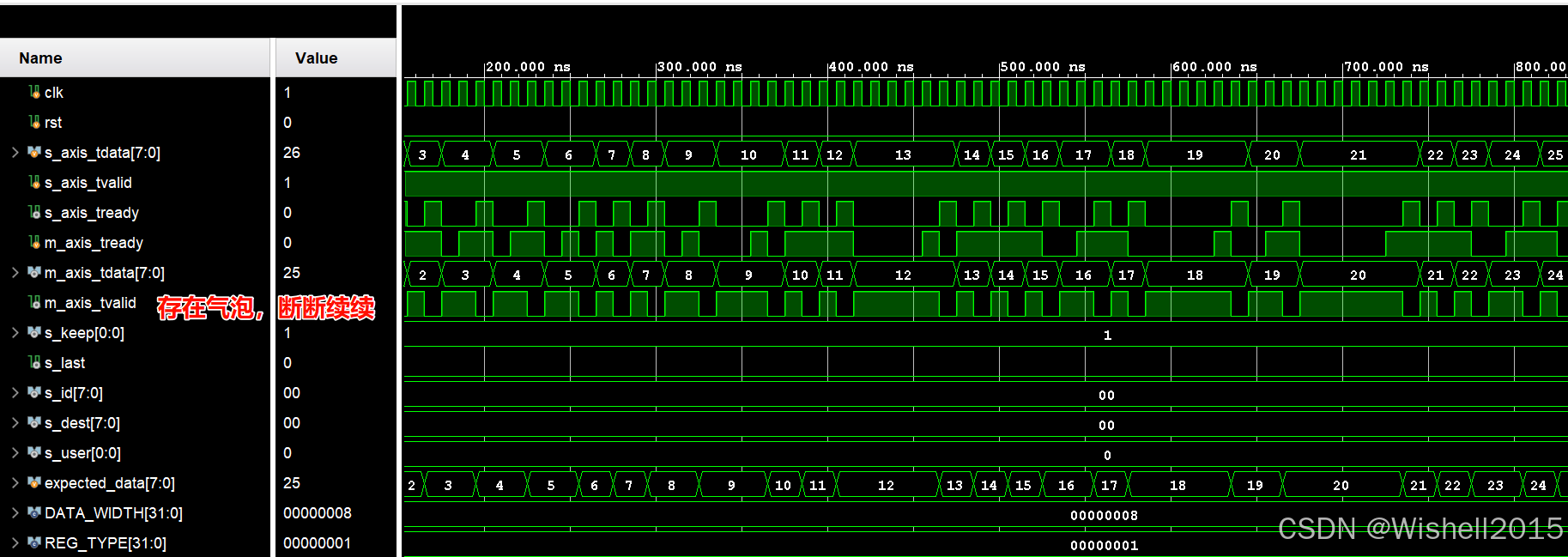This screenshot has height=557, width=1568.
Task: Click the s_keep bus icon
Action: tap(34, 332)
